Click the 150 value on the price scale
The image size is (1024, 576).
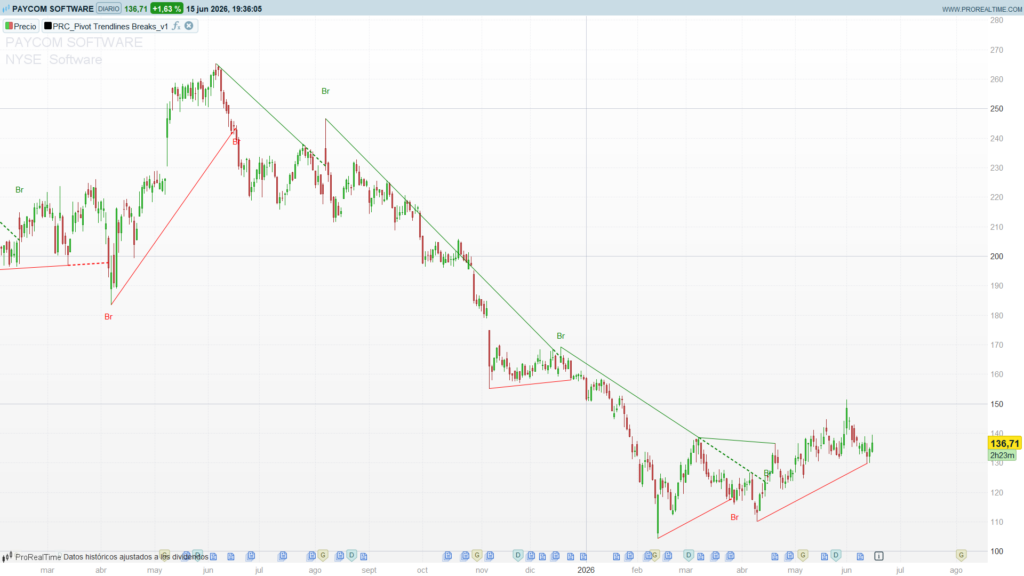[997, 404]
